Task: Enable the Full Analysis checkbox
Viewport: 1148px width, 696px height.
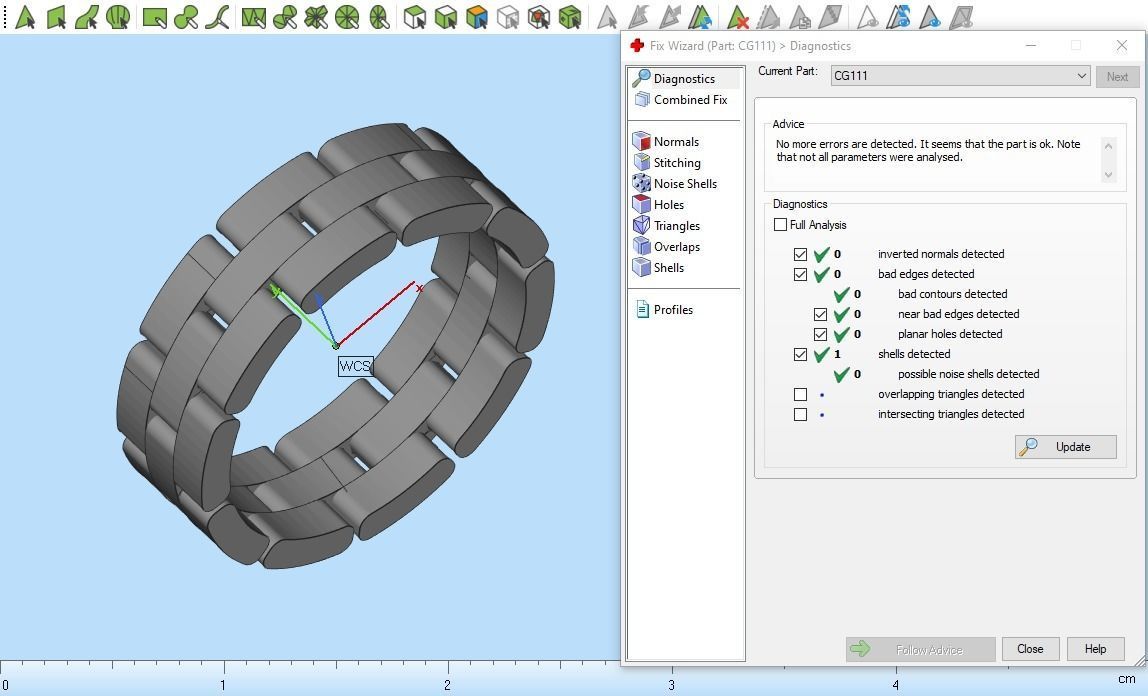Action: point(780,225)
